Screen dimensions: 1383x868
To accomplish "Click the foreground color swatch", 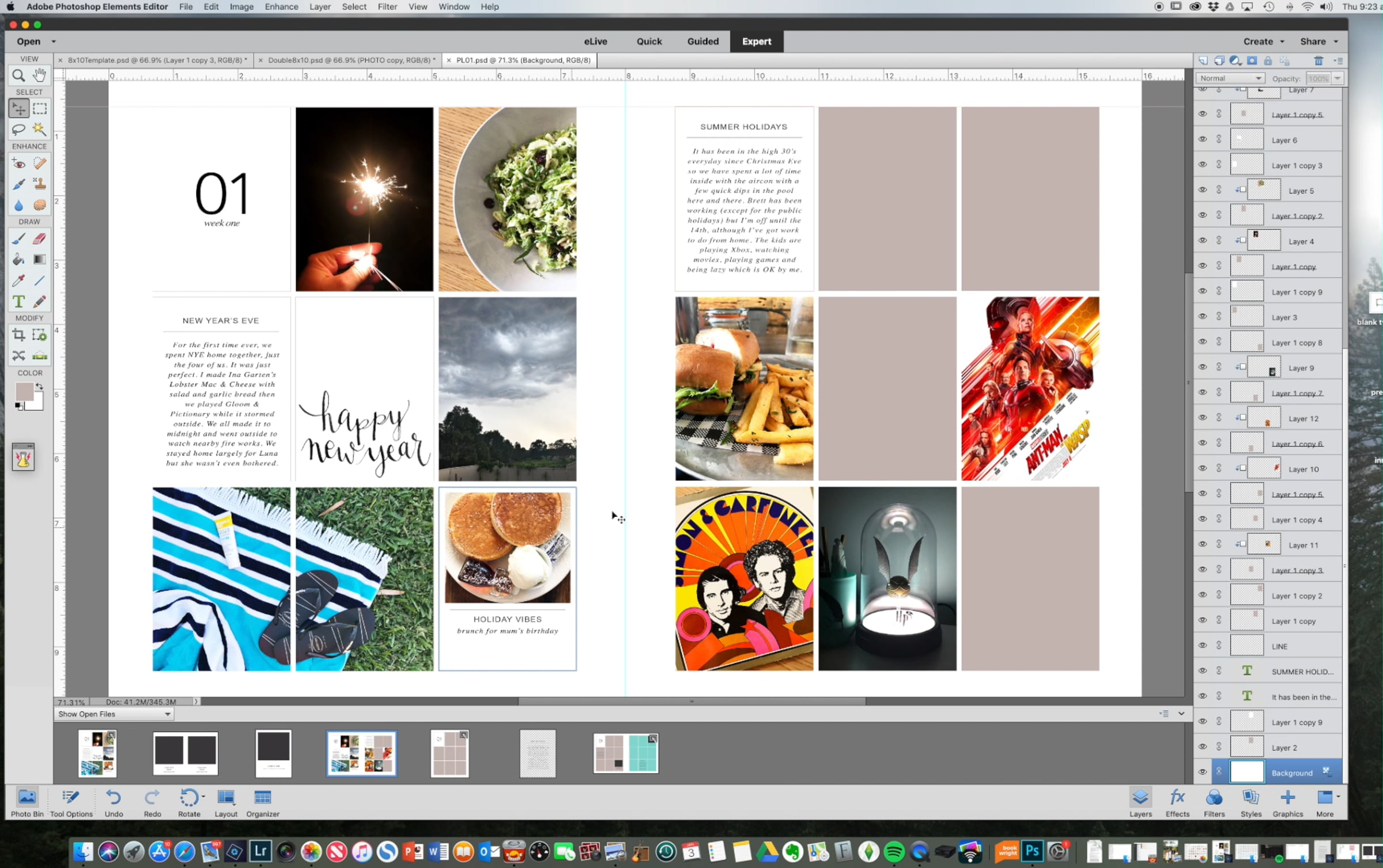I will (24, 391).
